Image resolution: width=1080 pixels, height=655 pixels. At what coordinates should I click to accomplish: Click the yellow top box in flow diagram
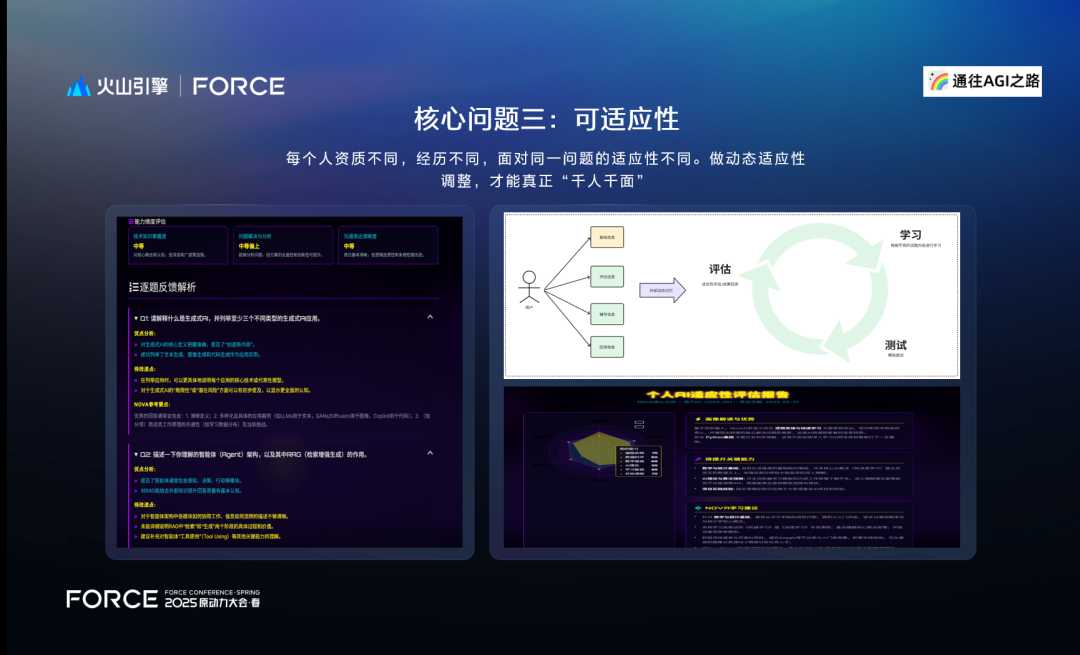[x=607, y=237]
